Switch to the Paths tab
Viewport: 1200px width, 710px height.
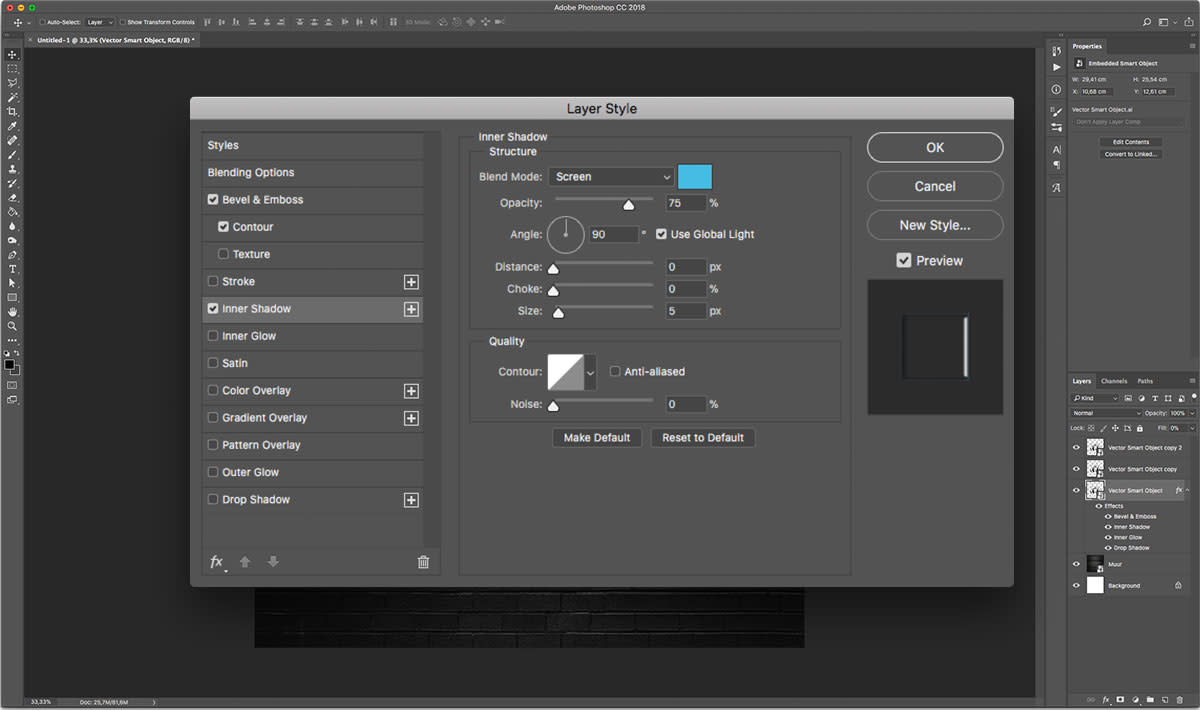tap(1145, 381)
